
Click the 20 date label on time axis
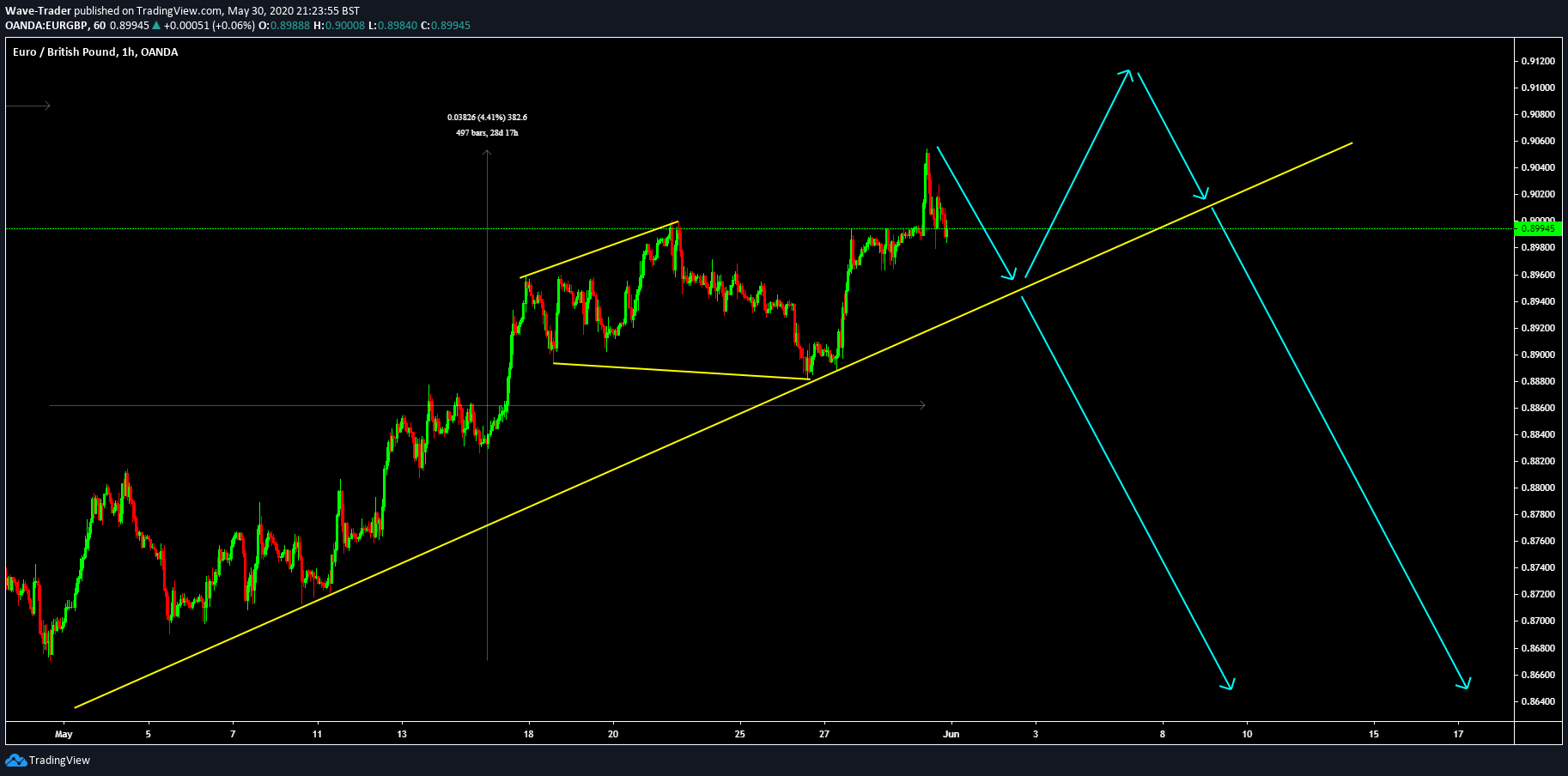(x=613, y=734)
